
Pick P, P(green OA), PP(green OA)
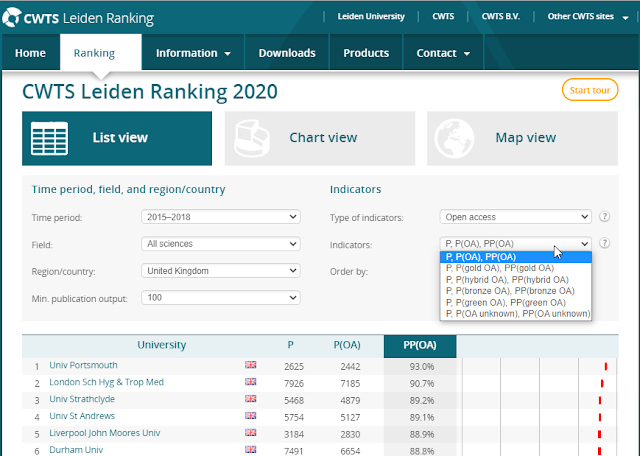(516, 303)
